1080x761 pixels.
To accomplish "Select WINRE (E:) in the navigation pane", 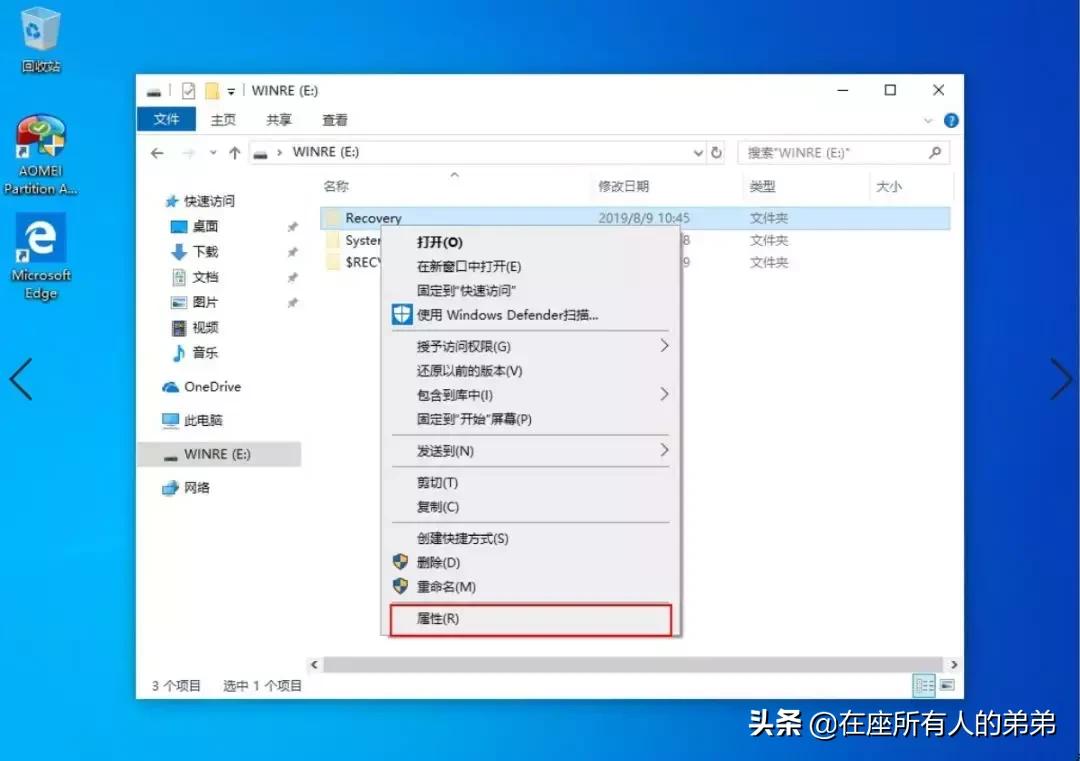I will coord(220,453).
